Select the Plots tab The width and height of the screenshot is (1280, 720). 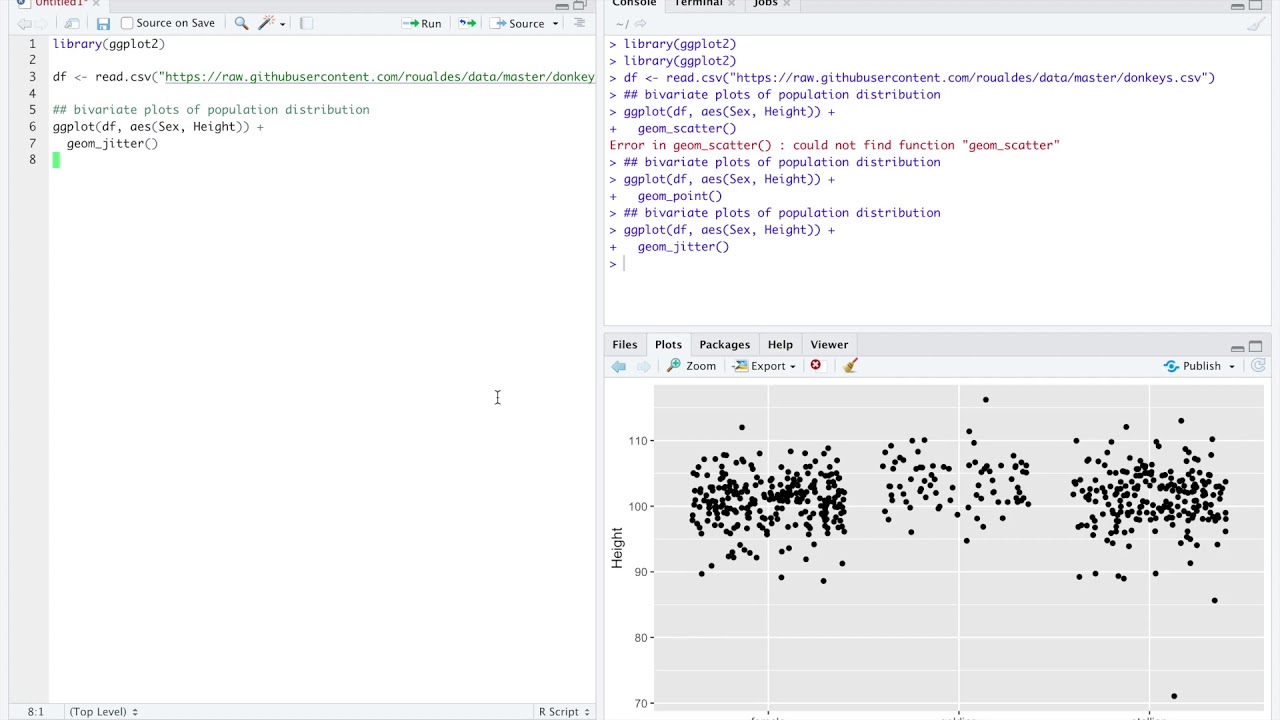[668, 344]
